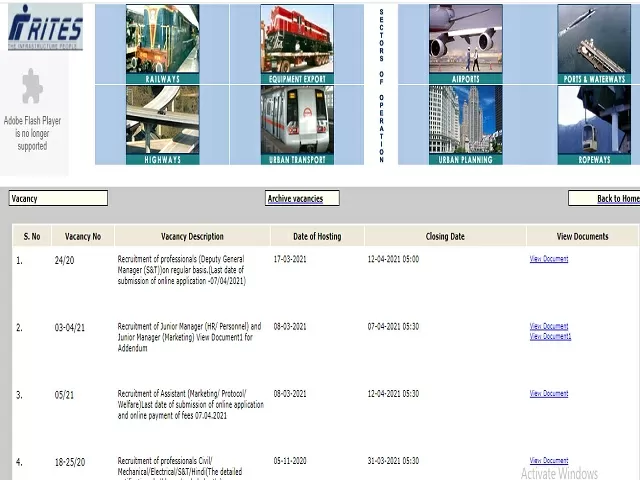This screenshot has height=480, width=640.
Task: Select vacancy number 05/21 cell
Action: pyautogui.click(x=64, y=395)
